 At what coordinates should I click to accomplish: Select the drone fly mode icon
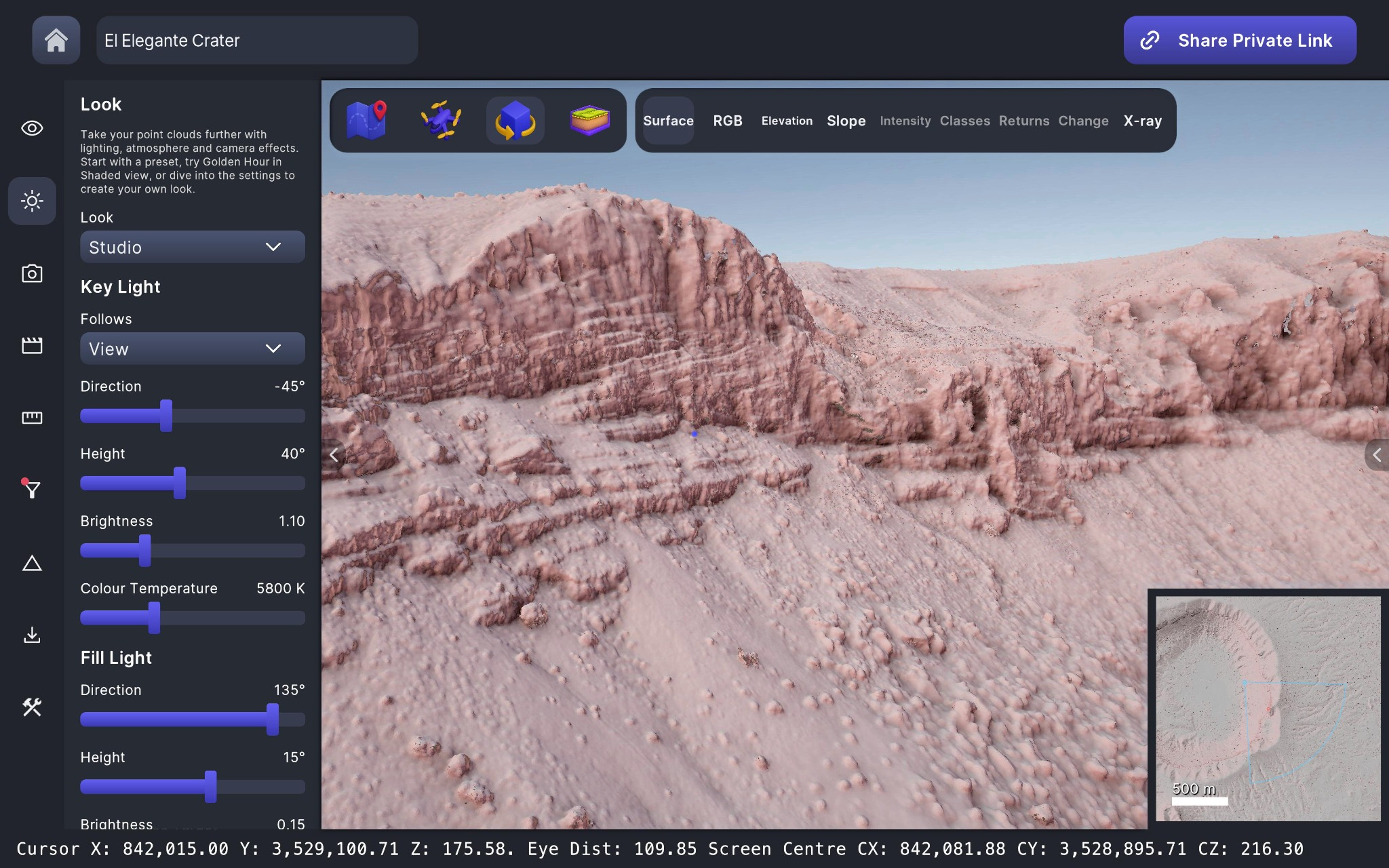click(x=441, y=120)
